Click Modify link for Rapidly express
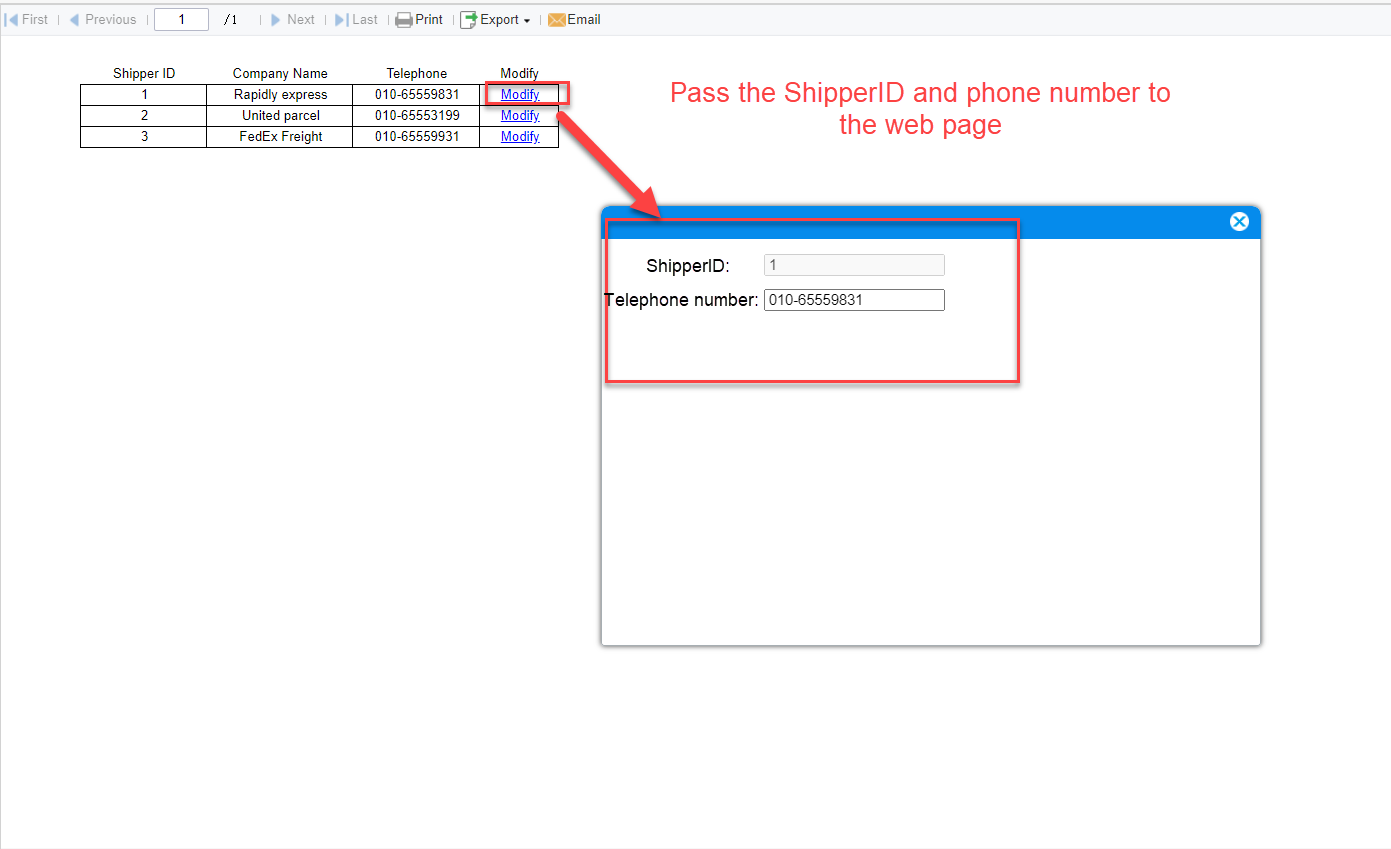 tap(520, 95)
